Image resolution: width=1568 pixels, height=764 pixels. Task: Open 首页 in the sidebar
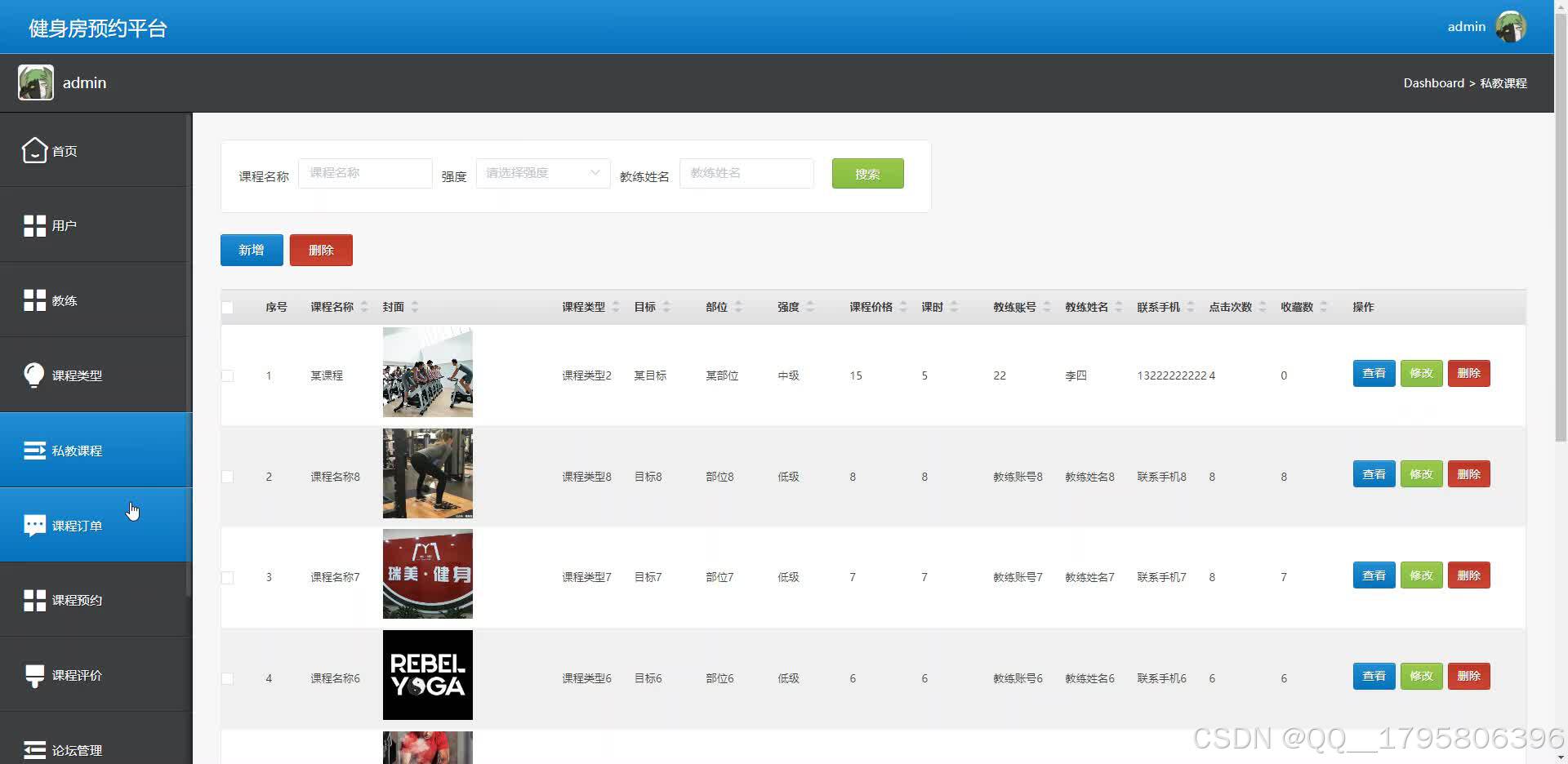(x=96, y=150)
